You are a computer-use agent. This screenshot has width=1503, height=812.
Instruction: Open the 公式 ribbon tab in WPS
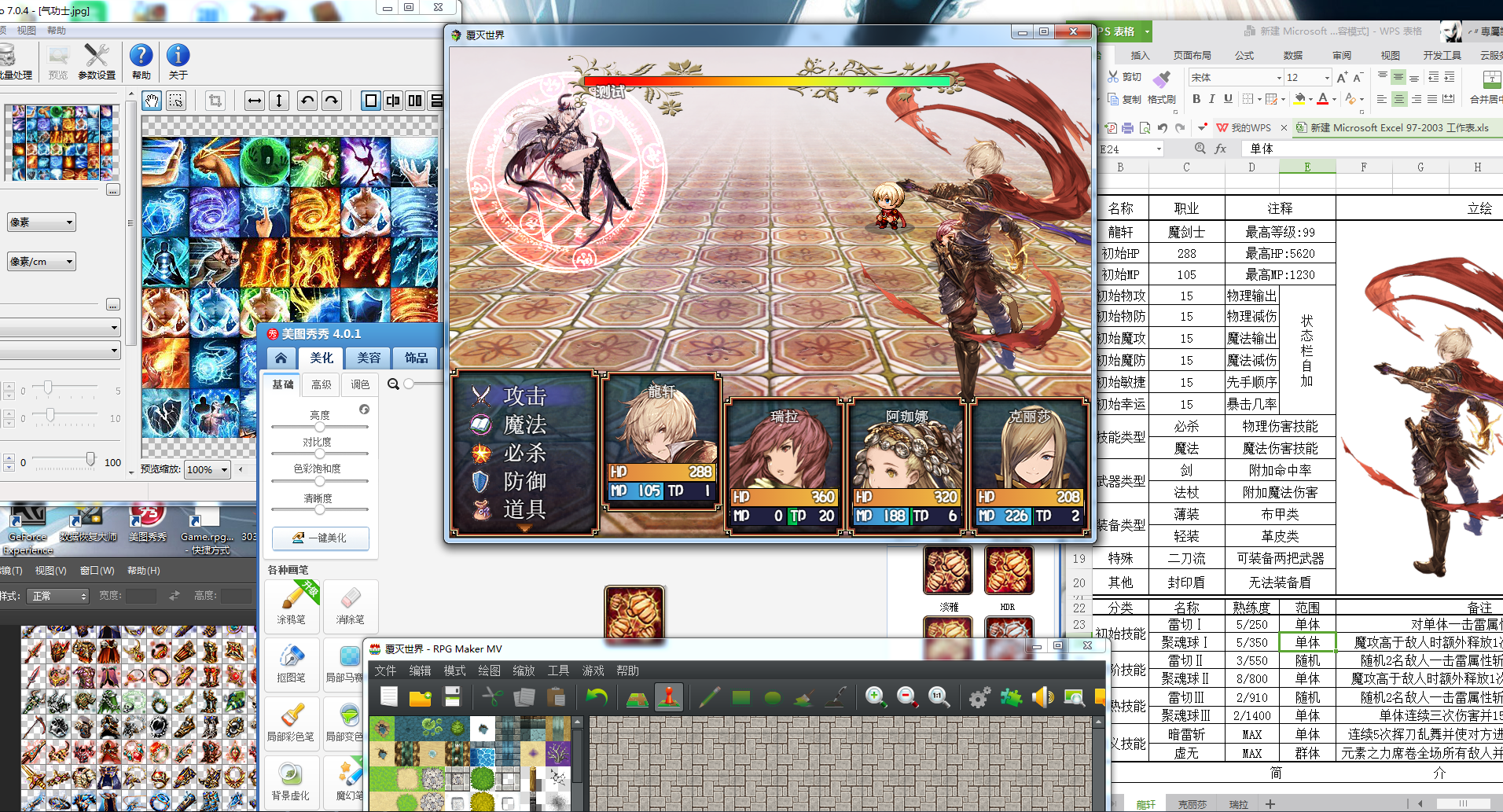point(1244,55)
